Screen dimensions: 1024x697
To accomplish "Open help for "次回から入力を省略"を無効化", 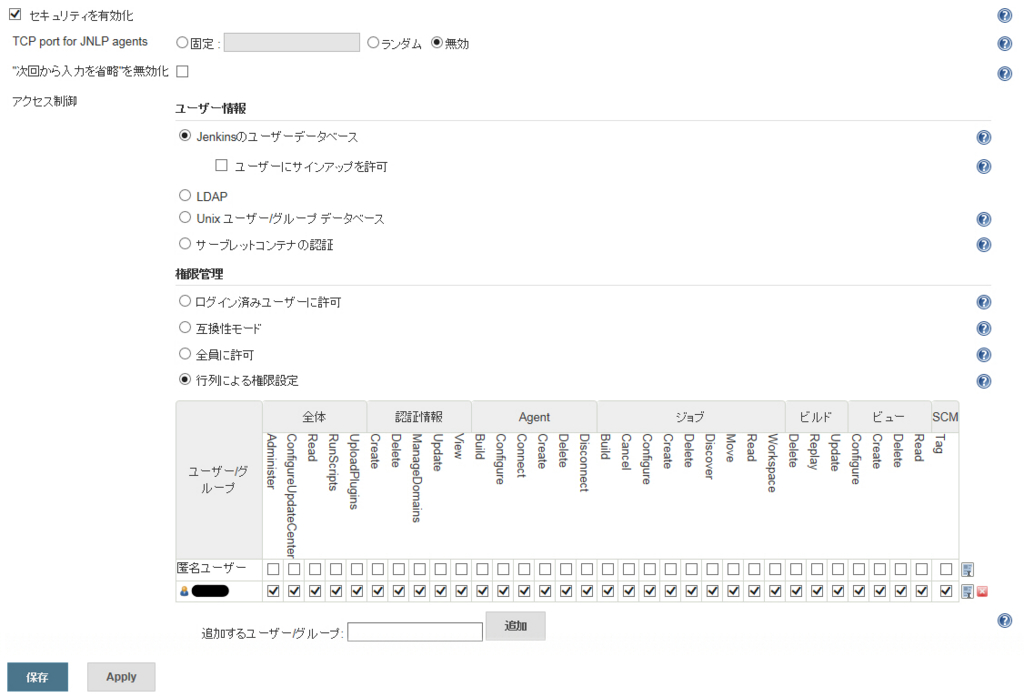I will pyautogui.click(x=1004, y=73).
